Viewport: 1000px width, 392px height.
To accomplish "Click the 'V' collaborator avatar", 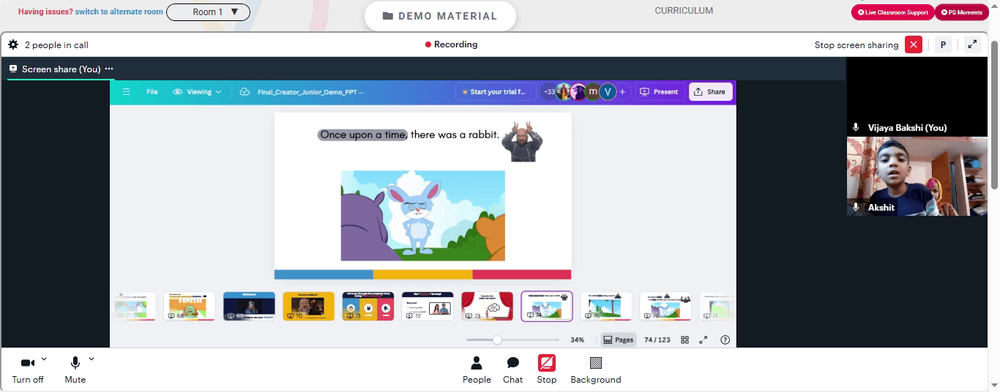I will [608, 92].
